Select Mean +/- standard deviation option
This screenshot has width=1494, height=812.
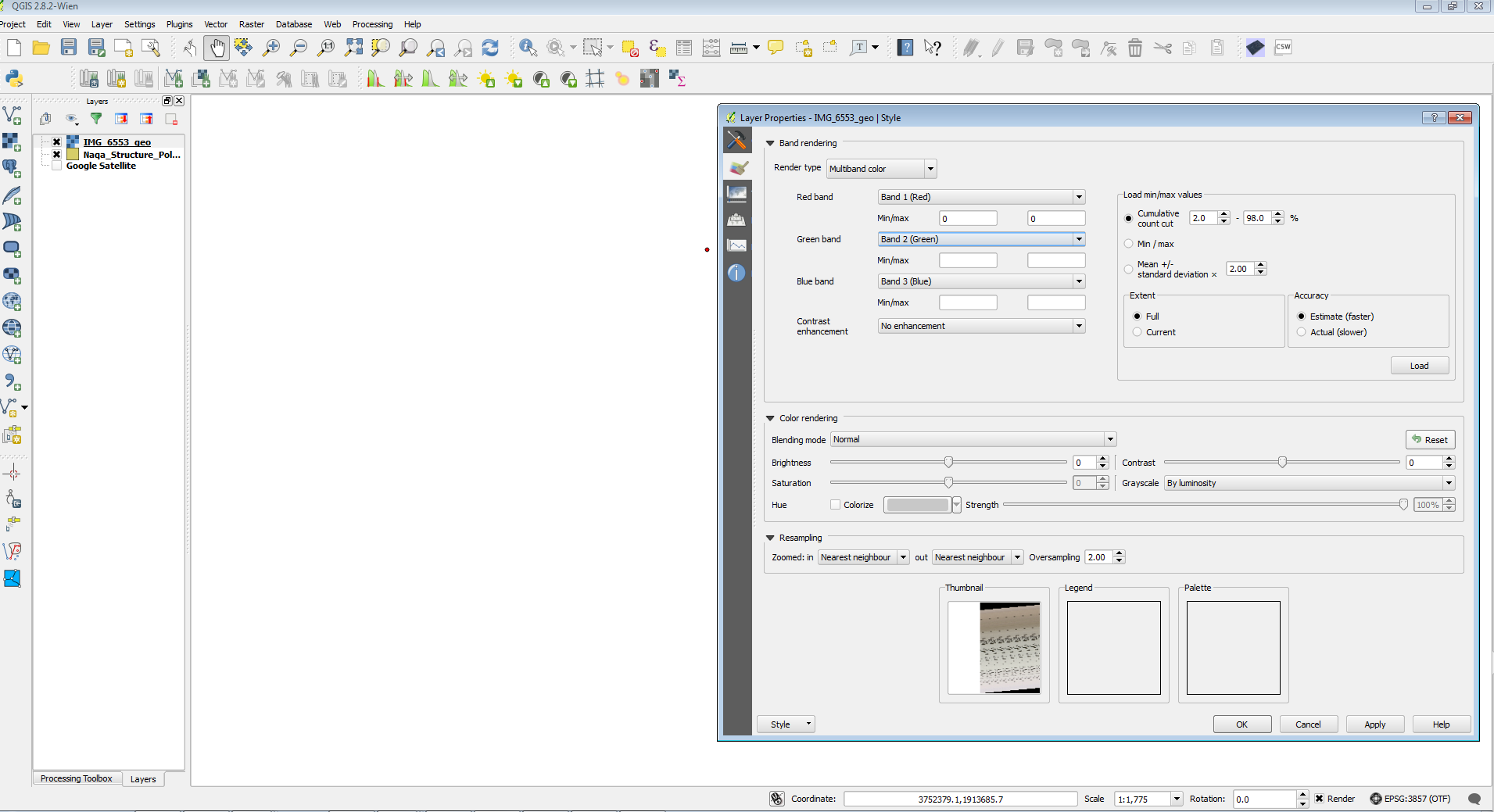(x=1128, y=270)
